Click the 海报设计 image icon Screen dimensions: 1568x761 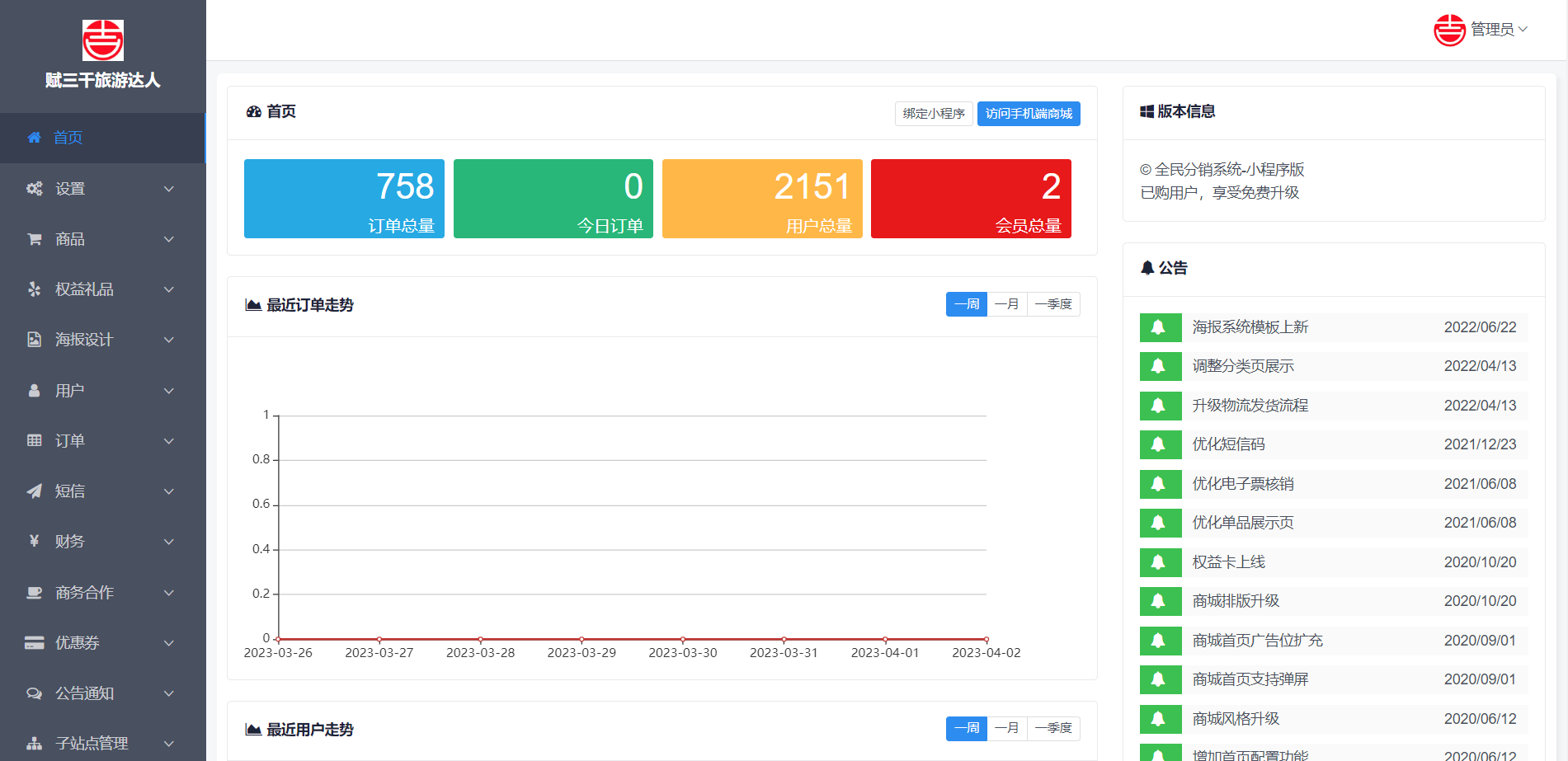click(x=34, y=340)
